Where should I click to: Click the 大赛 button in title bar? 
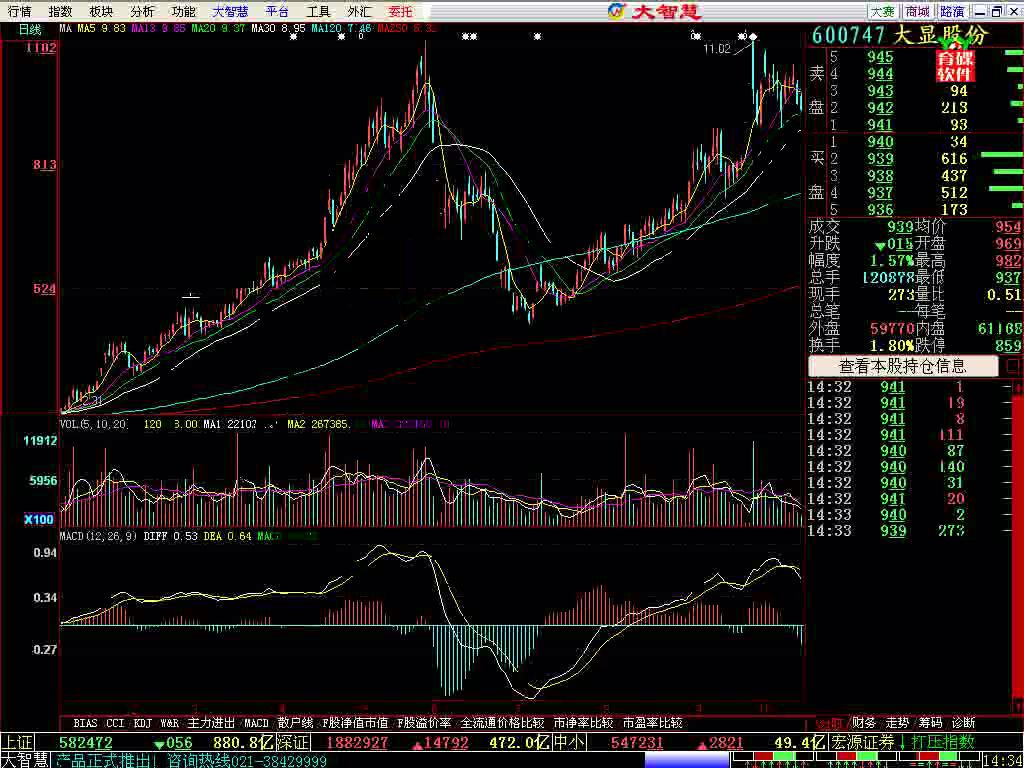click(883, 12)
